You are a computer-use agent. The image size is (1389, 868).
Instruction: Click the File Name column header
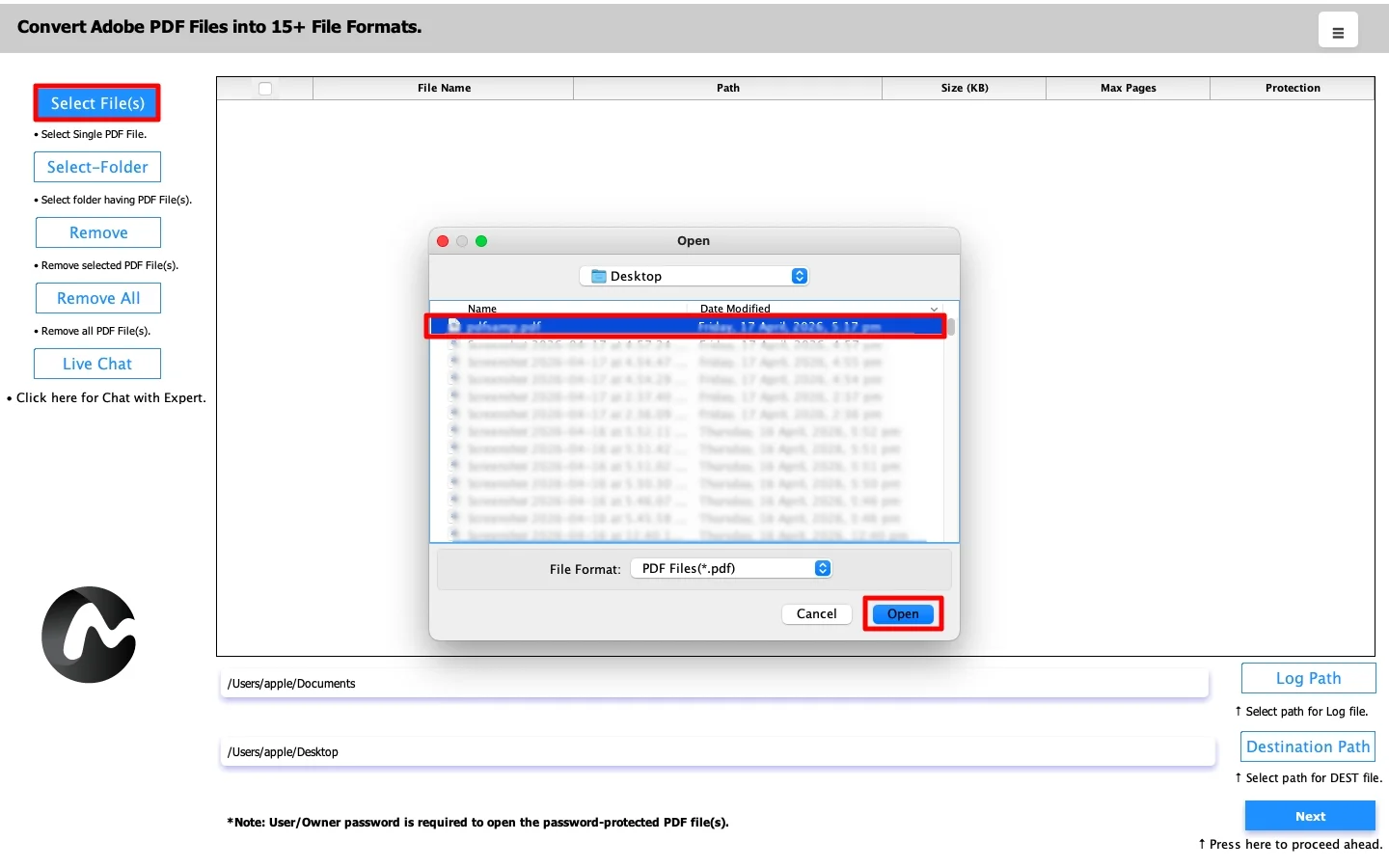click(x=444, y=88)
